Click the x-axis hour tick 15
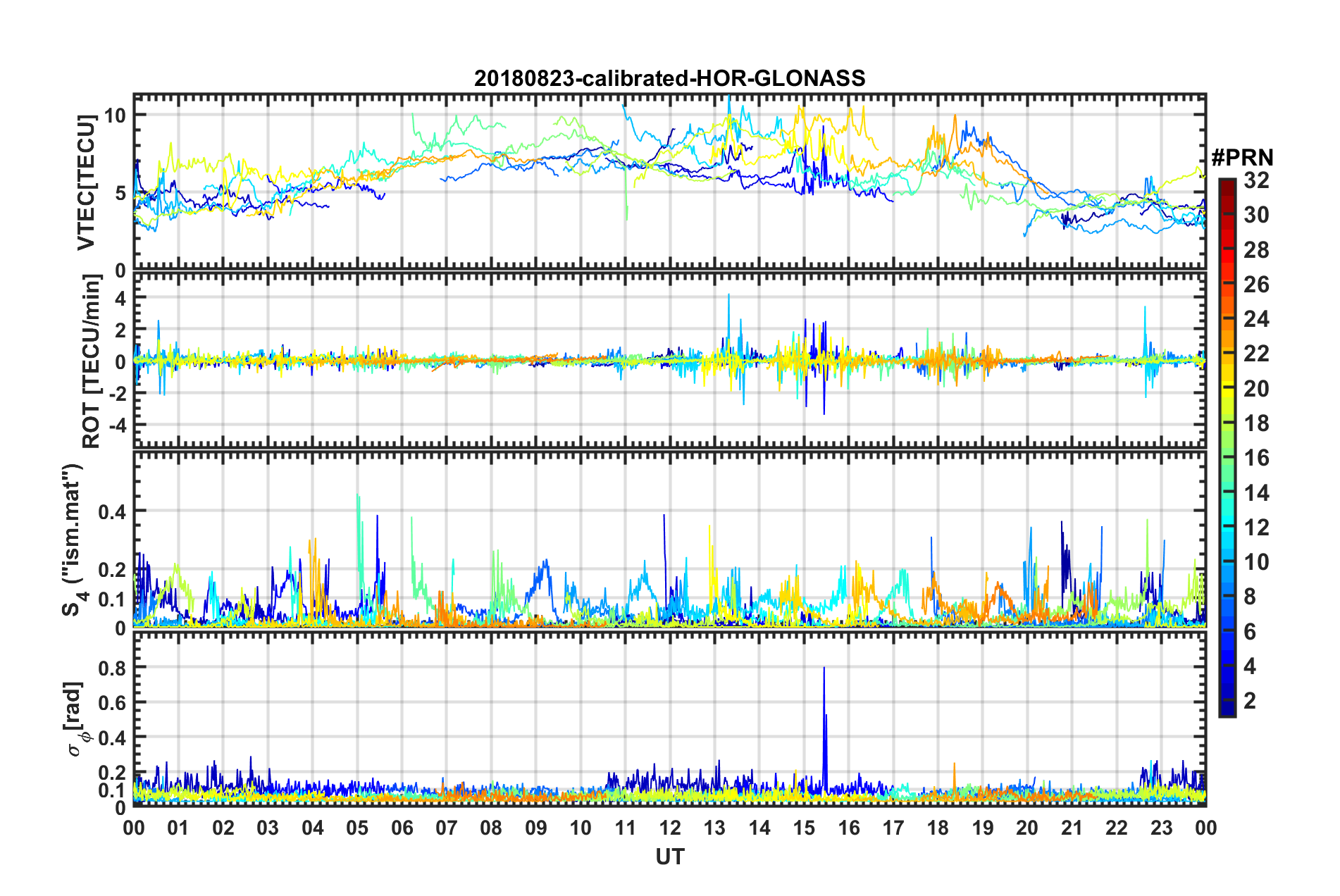1340x896 pixels. [x=804, y=828]
